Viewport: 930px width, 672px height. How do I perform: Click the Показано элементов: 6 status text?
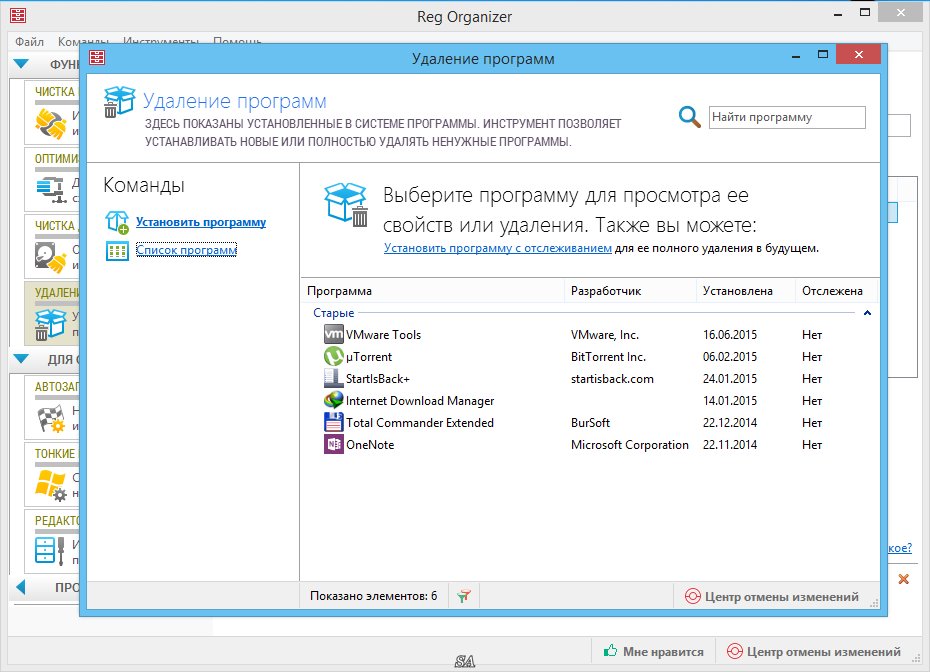(x=374, y=595)
